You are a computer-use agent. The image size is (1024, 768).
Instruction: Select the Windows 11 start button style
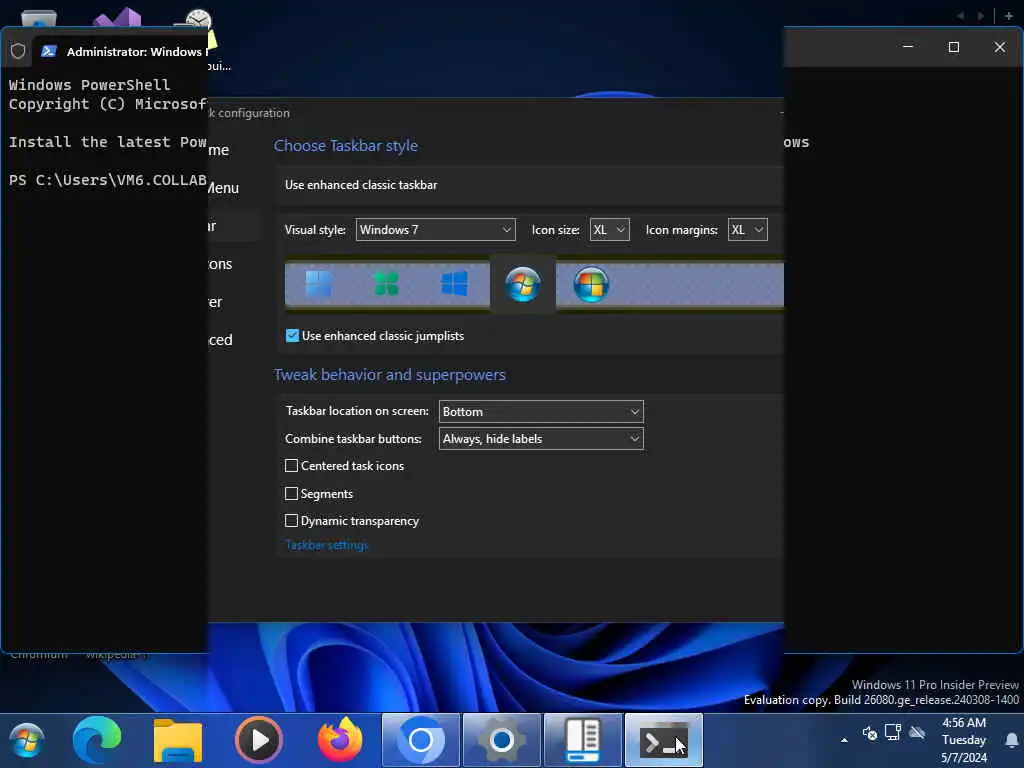pyautogui.click(x=318, y=284)
